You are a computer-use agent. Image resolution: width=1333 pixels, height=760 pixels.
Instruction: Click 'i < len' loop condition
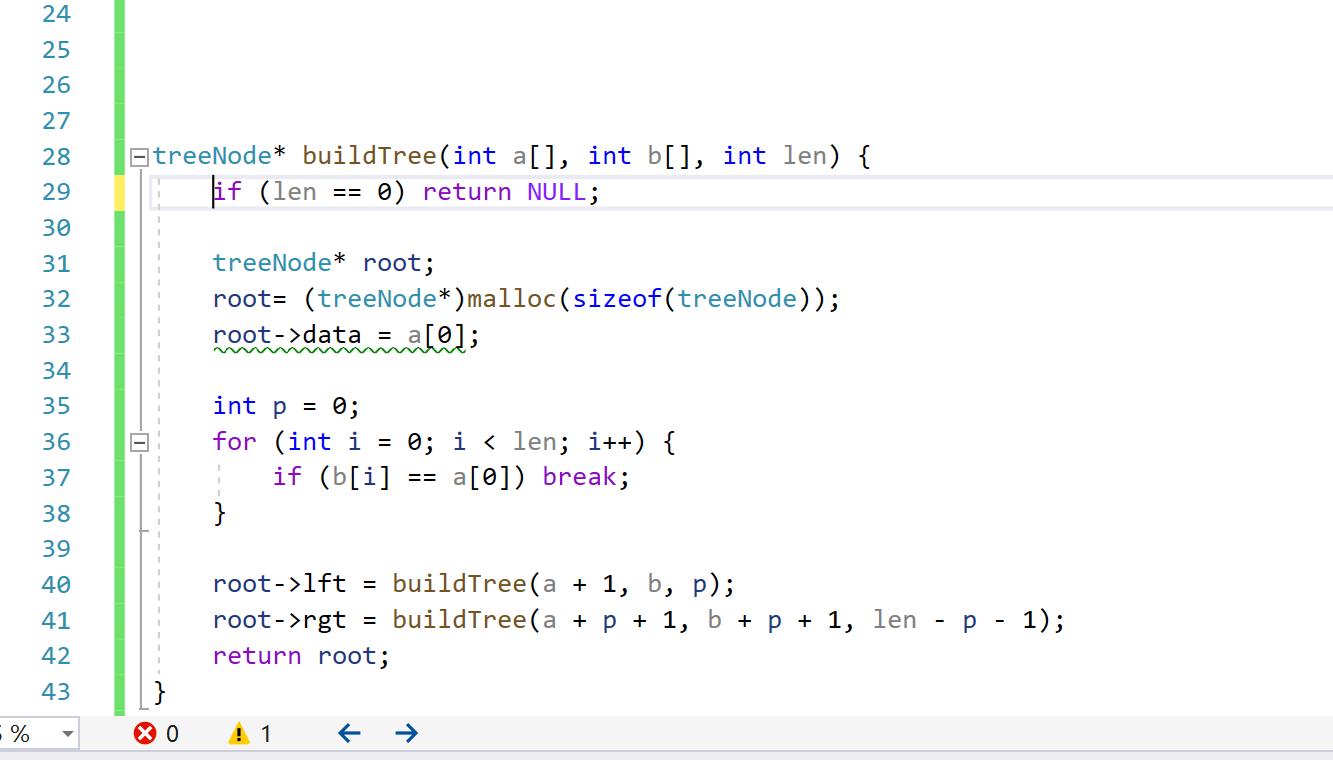504,441
